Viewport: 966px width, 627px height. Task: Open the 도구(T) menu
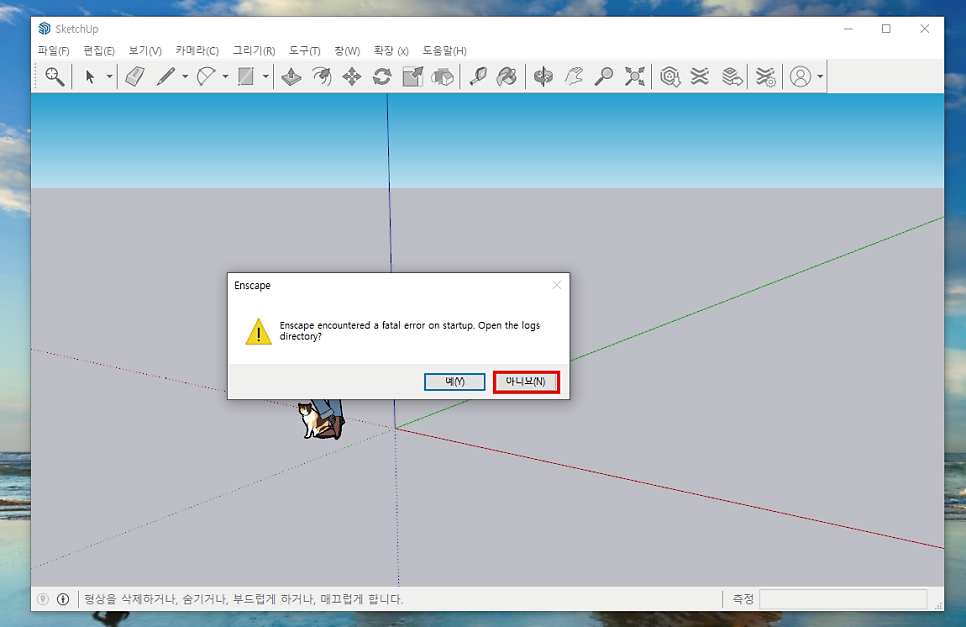pyautogui.click(x=304, y=51)
